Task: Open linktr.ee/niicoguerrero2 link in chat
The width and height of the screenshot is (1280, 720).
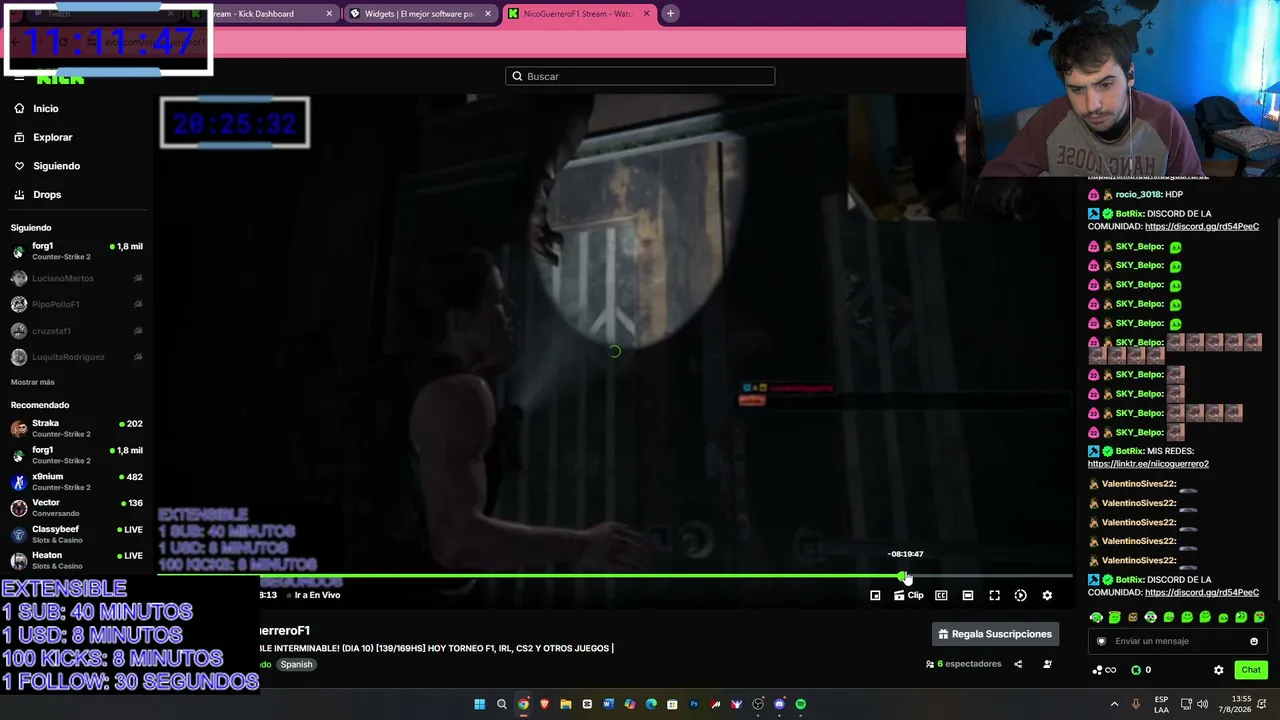Action: (1148, 464)
